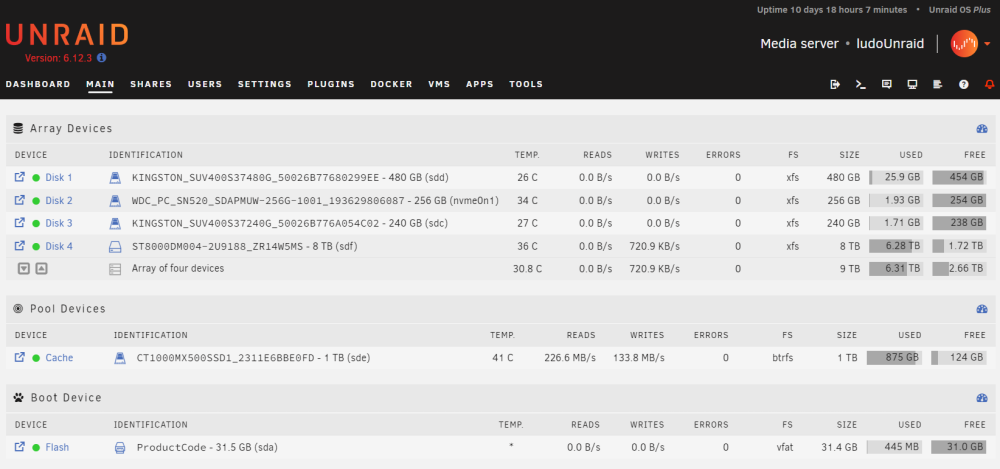This screenshot has width=1000, height=469.
Task: Click Cache green status indicator
Action: tap(36, 358)
